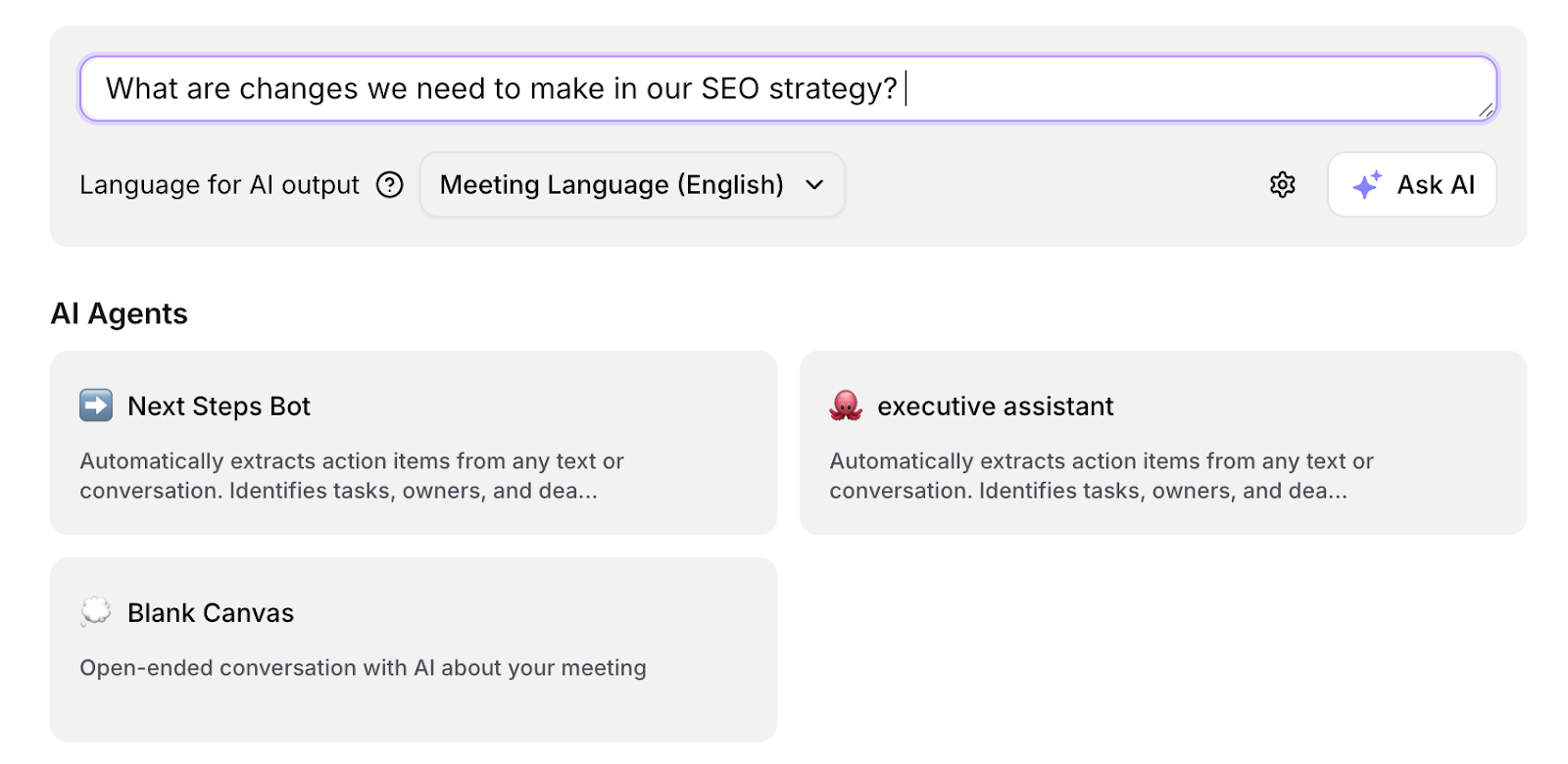The image size is (1568, 764).
Task: Click the resize handle of the question box
Action: tap(1486, 111)
